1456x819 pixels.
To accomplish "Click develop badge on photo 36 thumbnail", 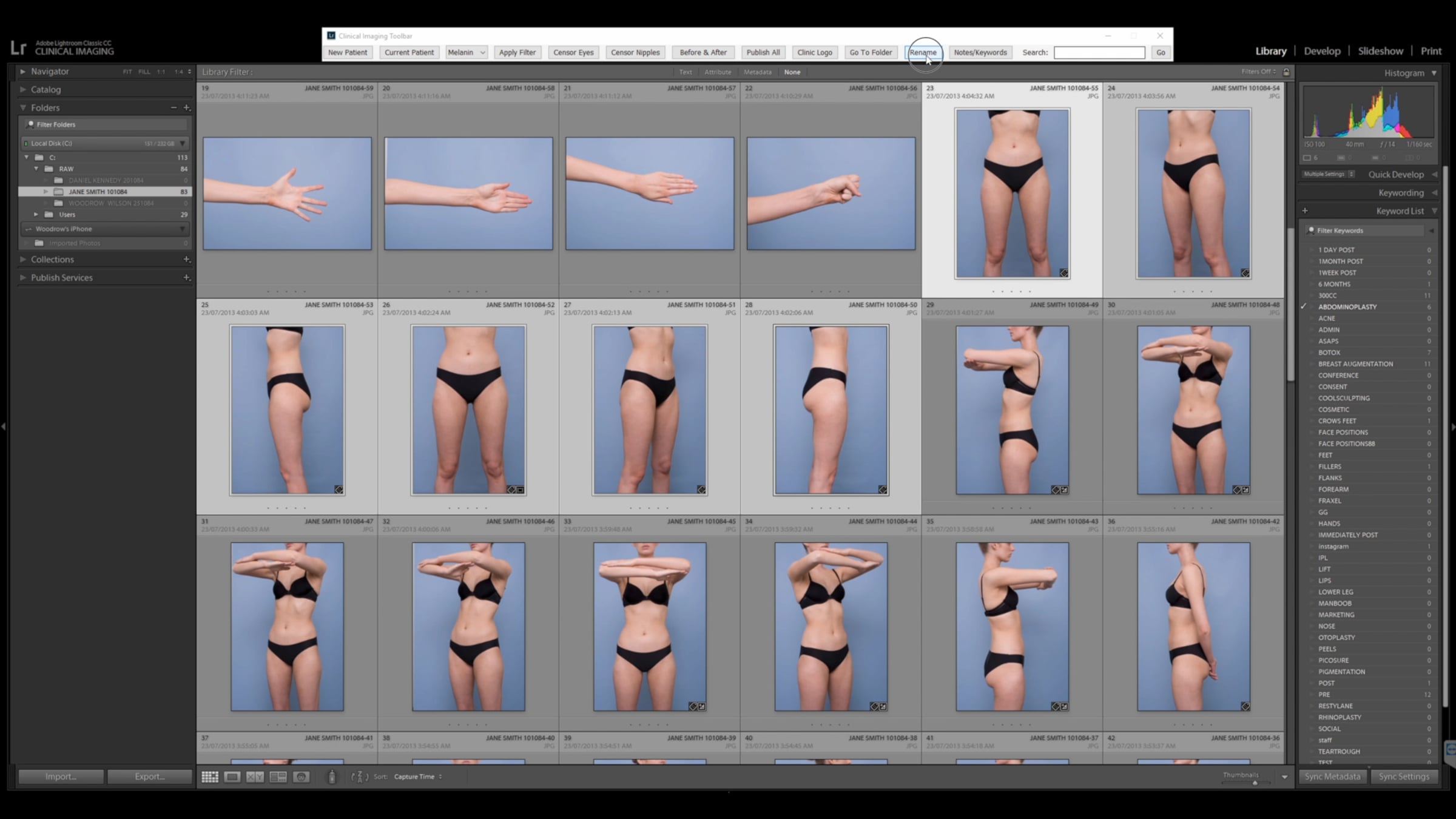I will pyautogui.click(x=1245, y=706).
